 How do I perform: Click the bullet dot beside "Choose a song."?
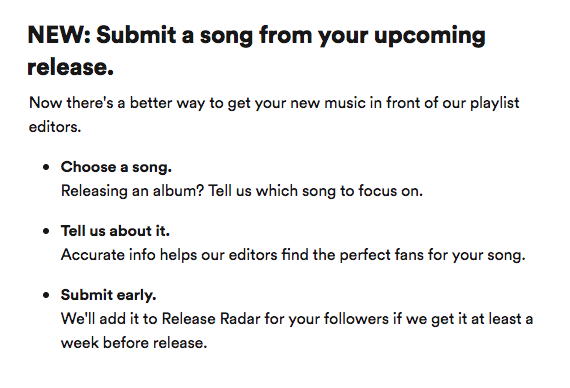(x=46, y=167)
